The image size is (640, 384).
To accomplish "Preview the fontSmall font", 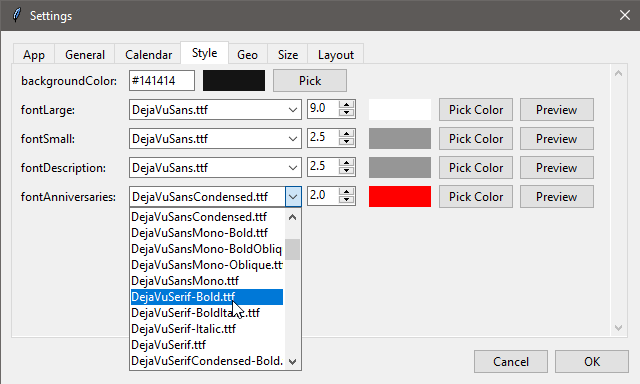I will coord(557,138).
